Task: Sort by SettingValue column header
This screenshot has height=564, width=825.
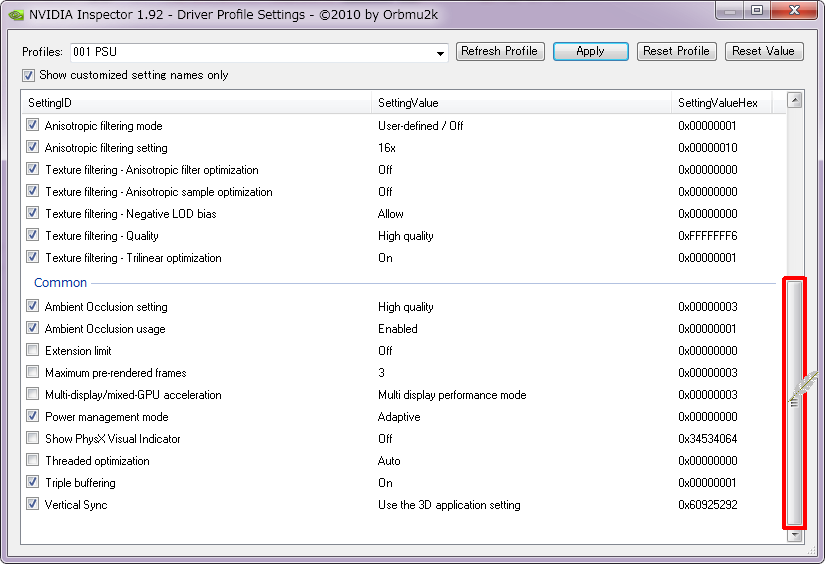Action: tap(521, 103)
